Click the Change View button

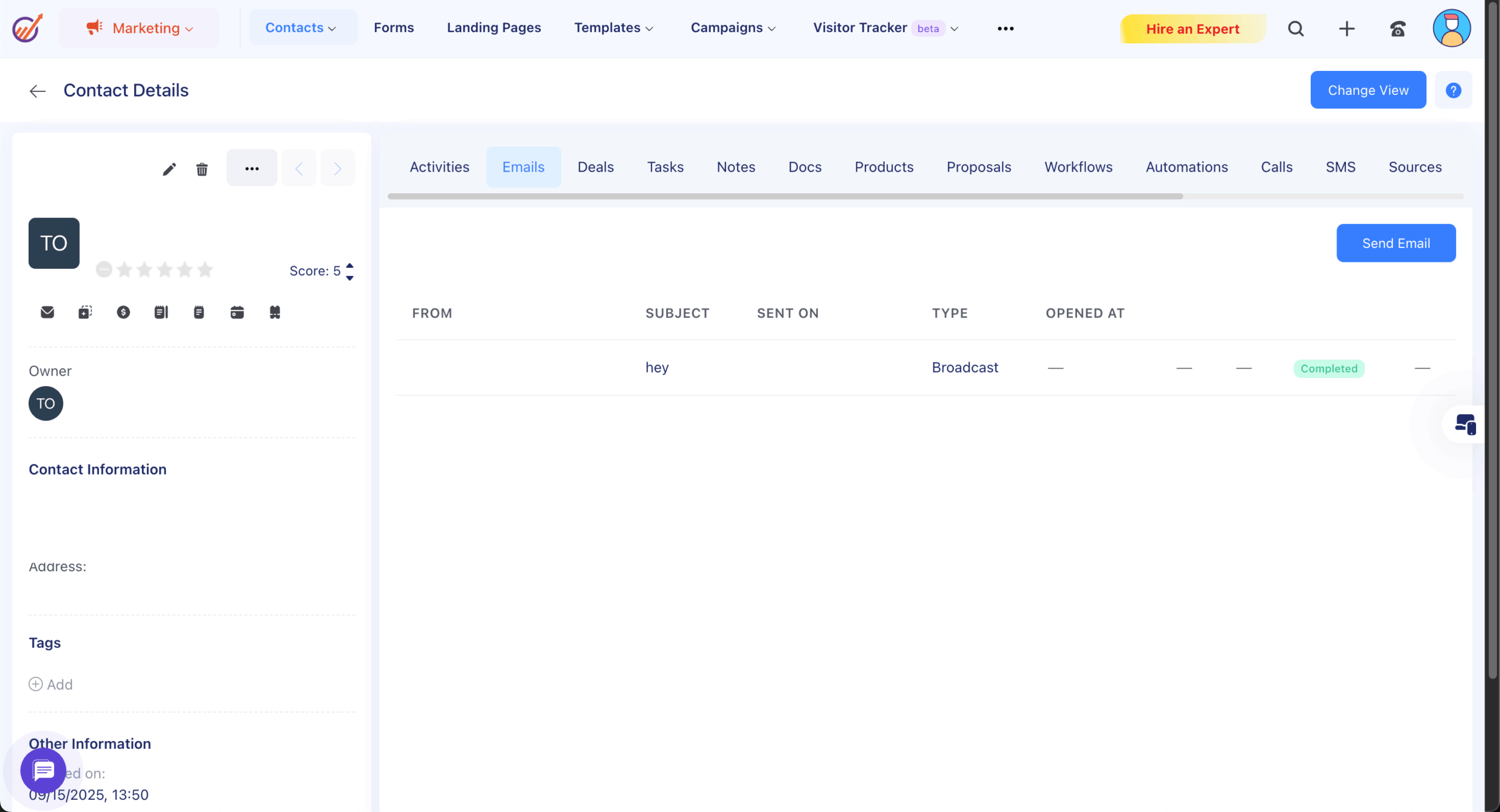(1368, 90)
